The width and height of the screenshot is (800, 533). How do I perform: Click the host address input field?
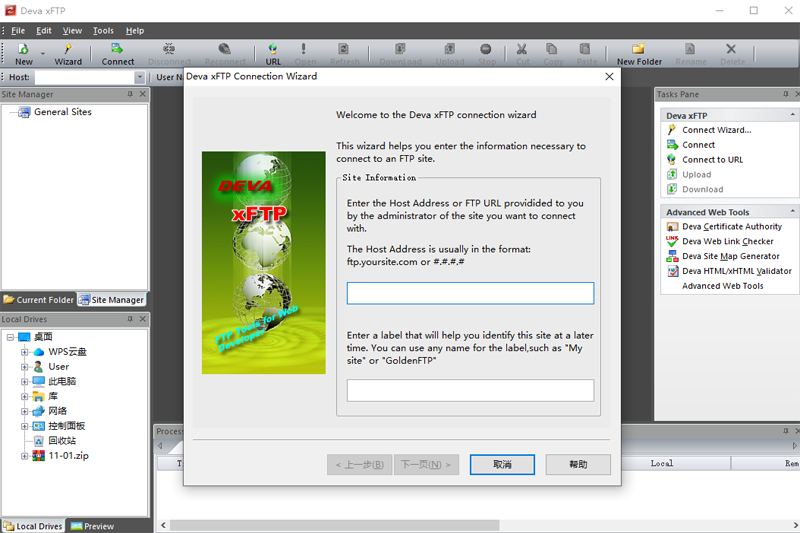pyautogui.click(x=470, y=293)
